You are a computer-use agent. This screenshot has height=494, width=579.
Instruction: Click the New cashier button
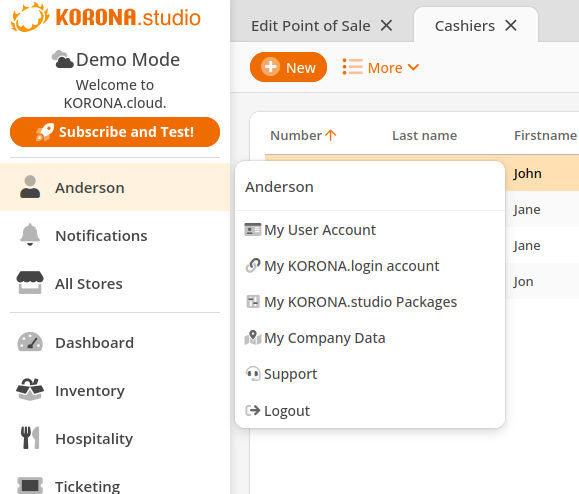click(x=288, y=67)
